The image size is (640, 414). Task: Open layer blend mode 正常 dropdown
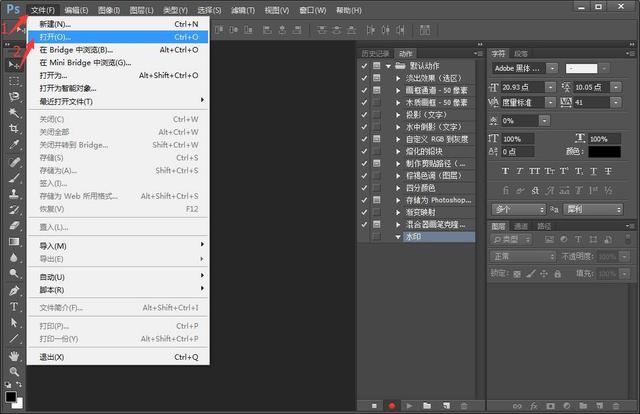coord(523,256)
